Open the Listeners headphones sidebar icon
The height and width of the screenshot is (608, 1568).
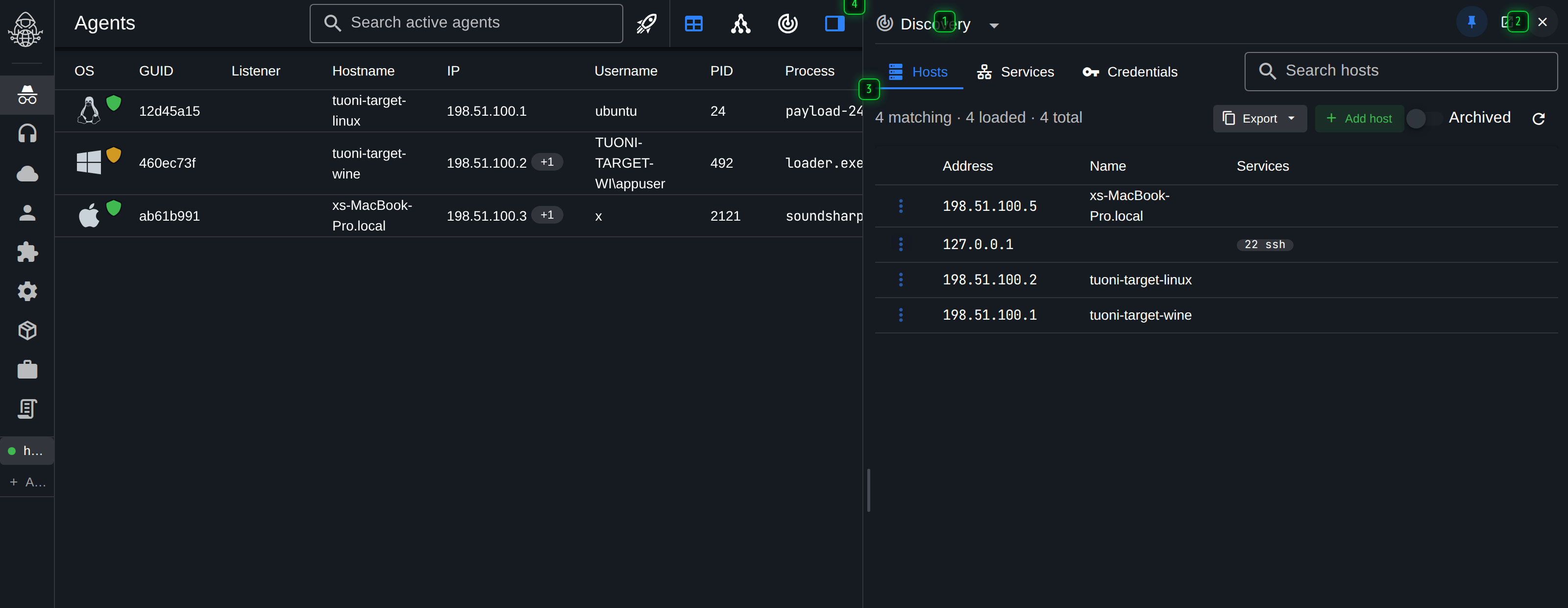tap(27, 133)
